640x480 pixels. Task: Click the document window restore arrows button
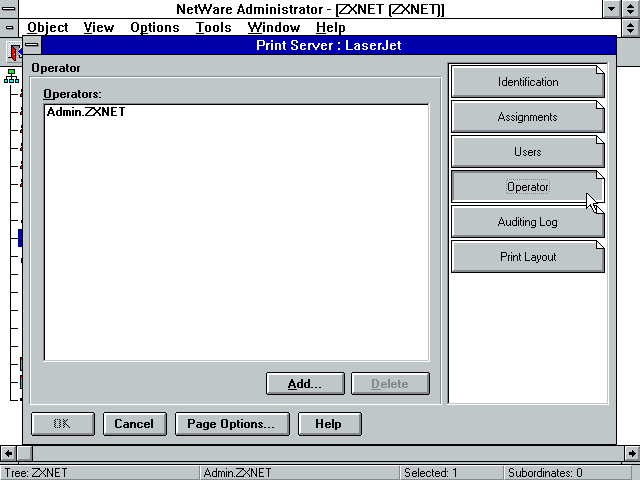coord(631,28)
